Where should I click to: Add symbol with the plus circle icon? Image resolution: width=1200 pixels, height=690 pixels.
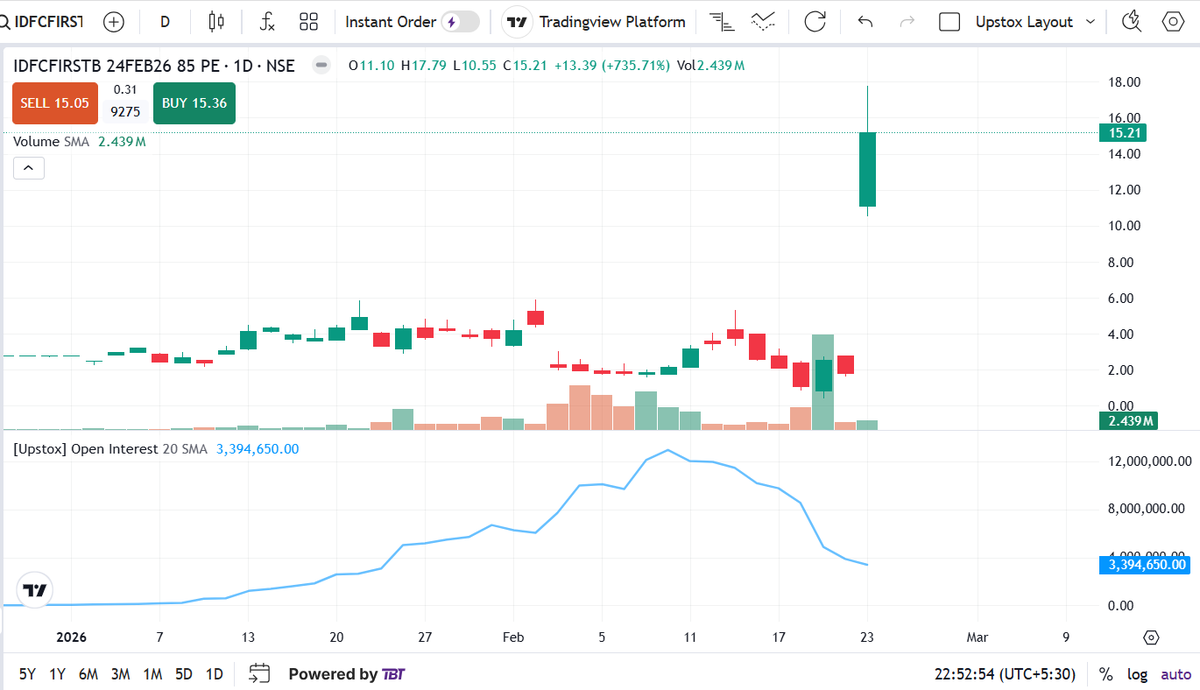tap(114, 21)
